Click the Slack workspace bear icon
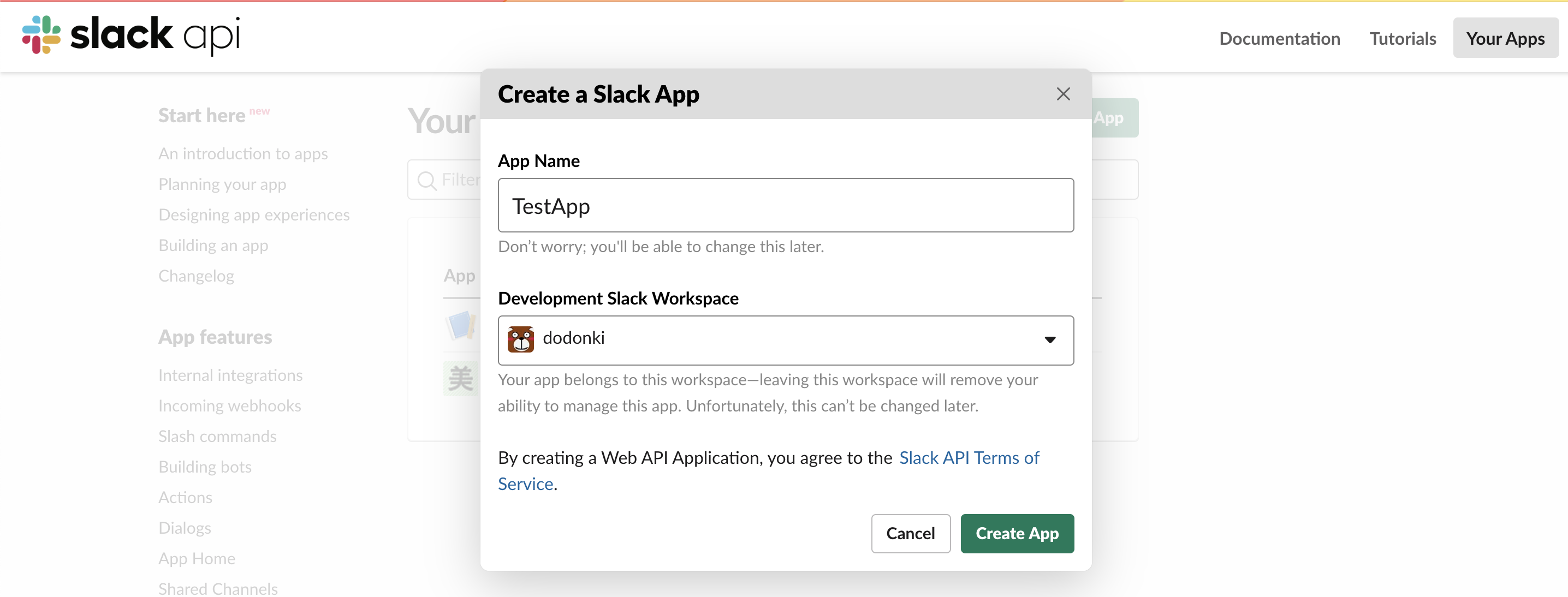Image resolution: width=1568 pixels, height=597 pixels. pos(521,339)
